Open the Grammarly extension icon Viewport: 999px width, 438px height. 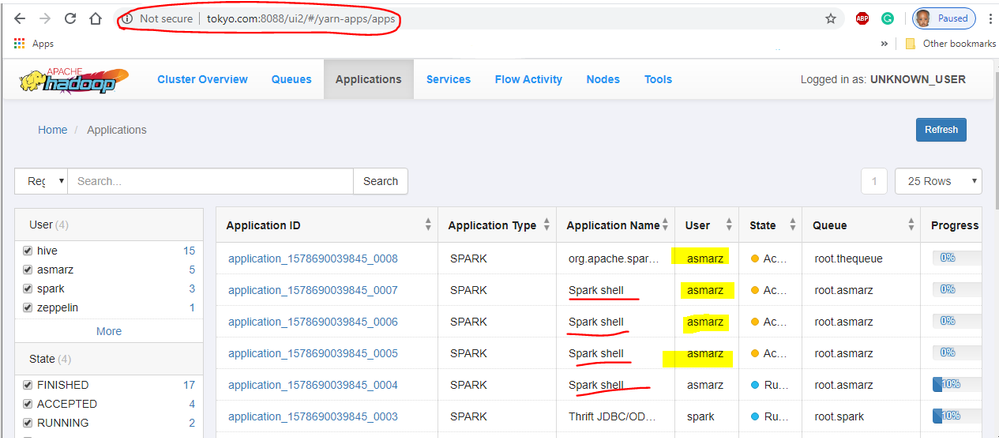coord(887,18)
